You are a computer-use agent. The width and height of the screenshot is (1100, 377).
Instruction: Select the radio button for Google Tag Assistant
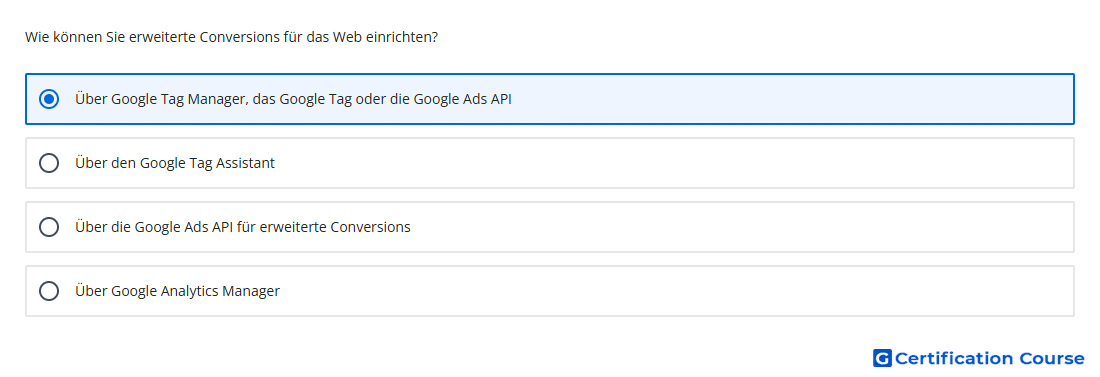point(49,163)
